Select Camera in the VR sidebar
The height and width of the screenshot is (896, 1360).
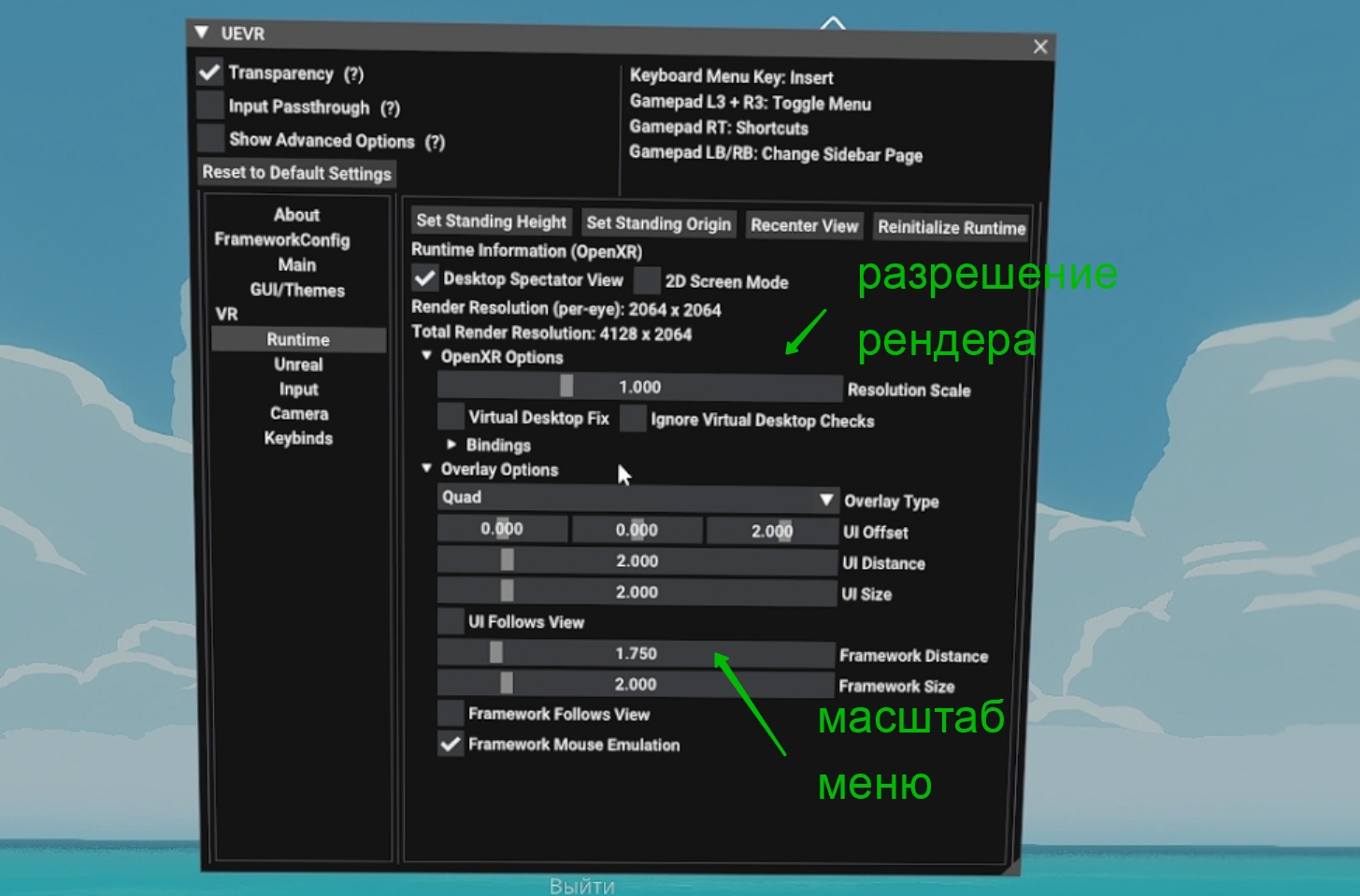[x=299, y=413]
